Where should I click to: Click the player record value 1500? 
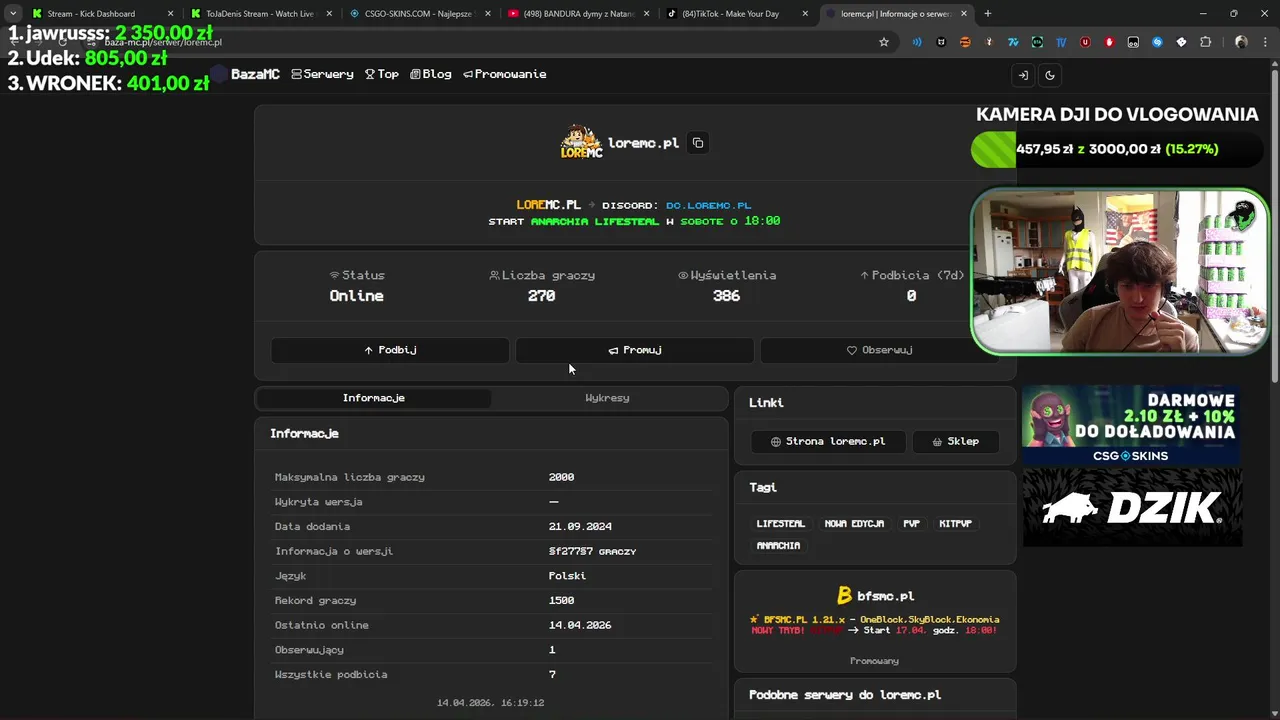(561, 600)
